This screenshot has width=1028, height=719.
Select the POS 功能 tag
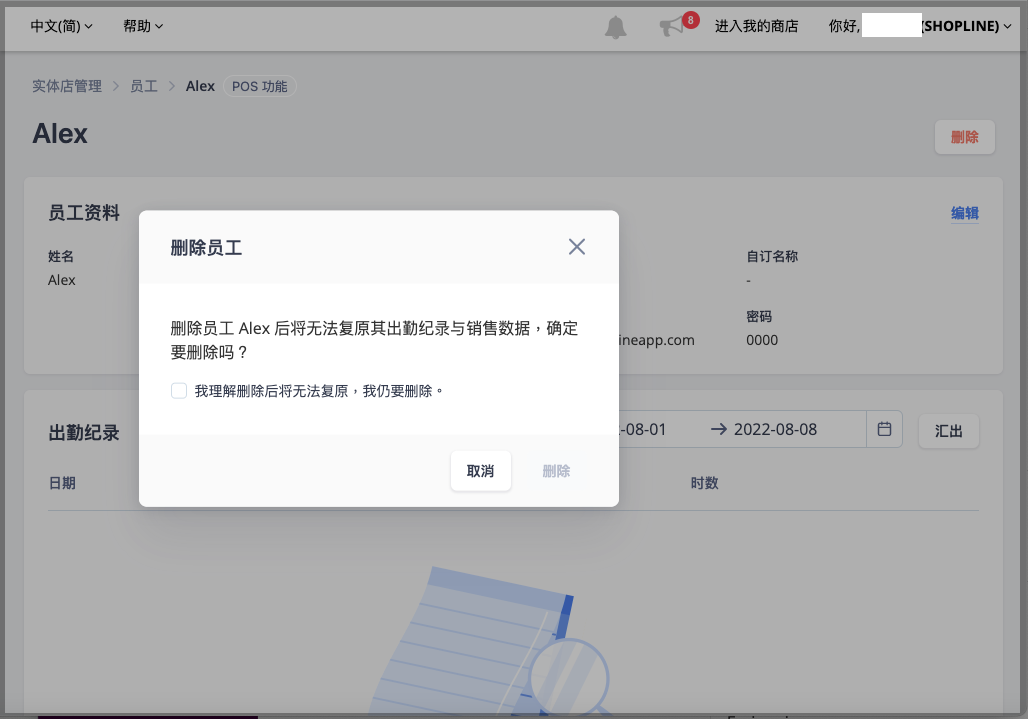coord(260,87)
